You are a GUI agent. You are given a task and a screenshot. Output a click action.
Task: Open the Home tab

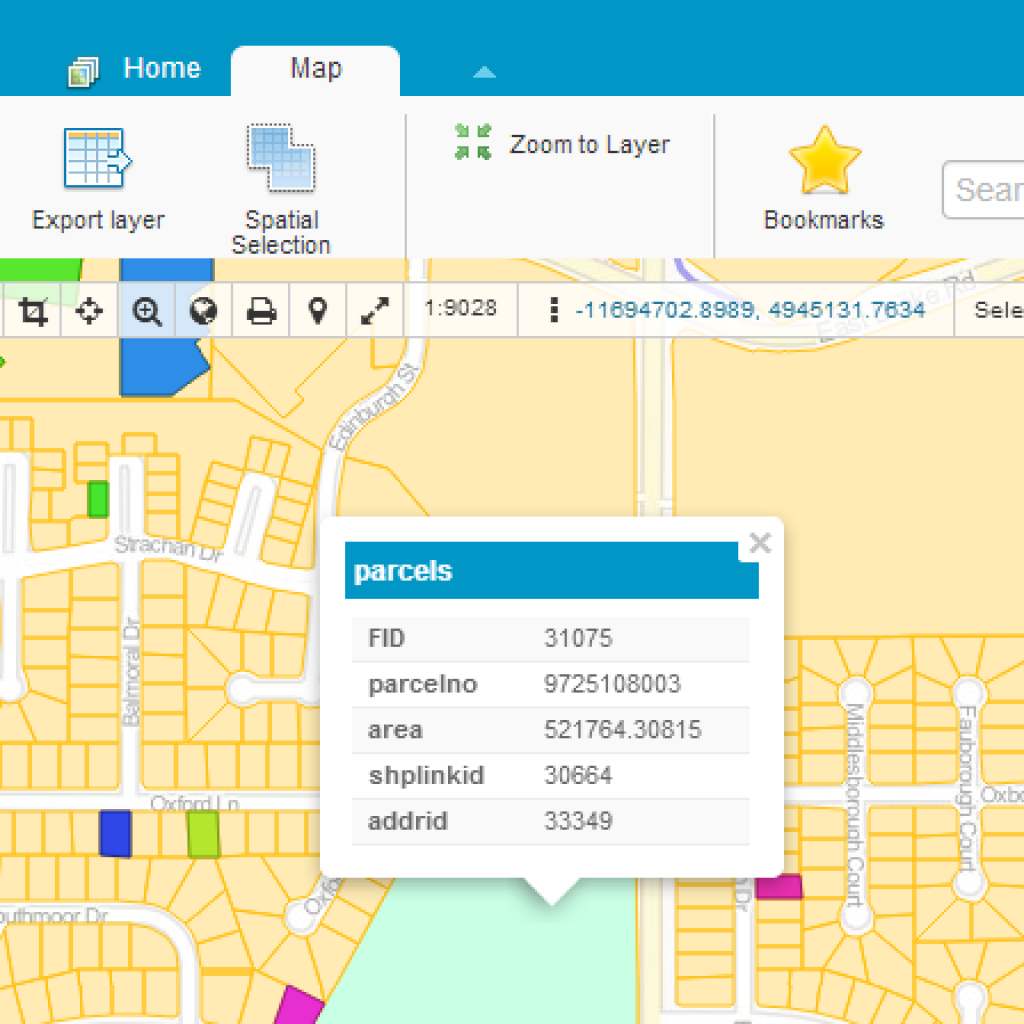(x=162, y=69)
